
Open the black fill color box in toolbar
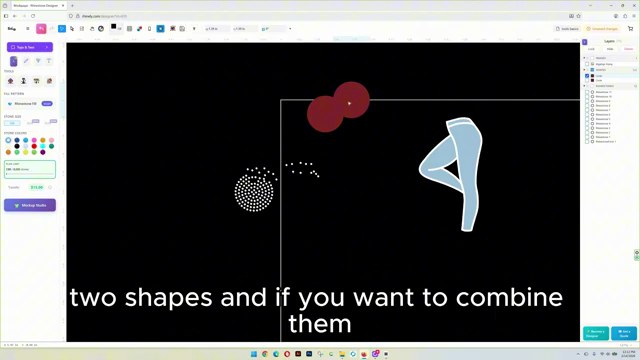114,27
